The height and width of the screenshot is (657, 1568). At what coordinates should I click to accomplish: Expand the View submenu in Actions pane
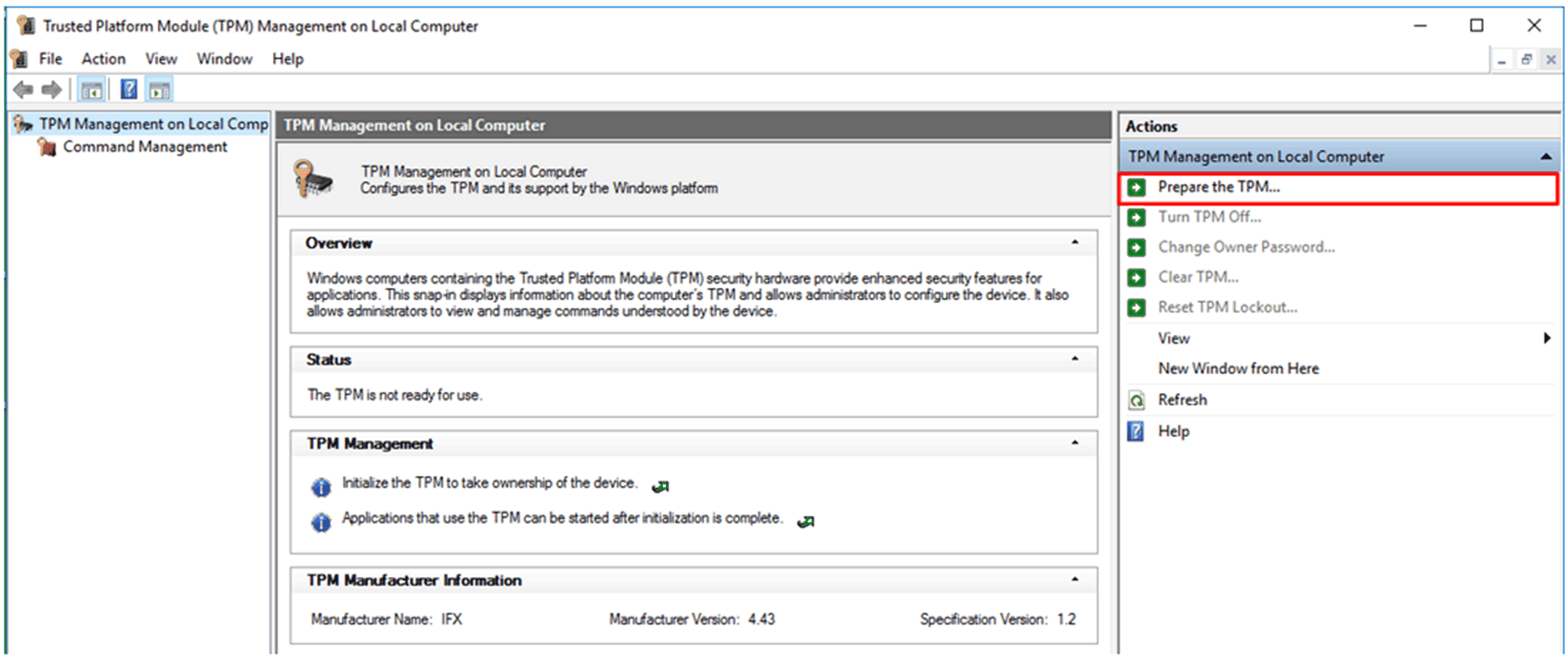[1546, 338]
